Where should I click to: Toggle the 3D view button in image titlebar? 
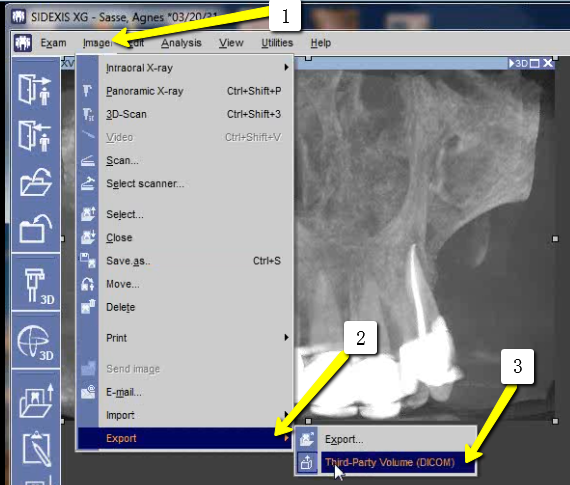pyautogui.click(x=518, y=64)
